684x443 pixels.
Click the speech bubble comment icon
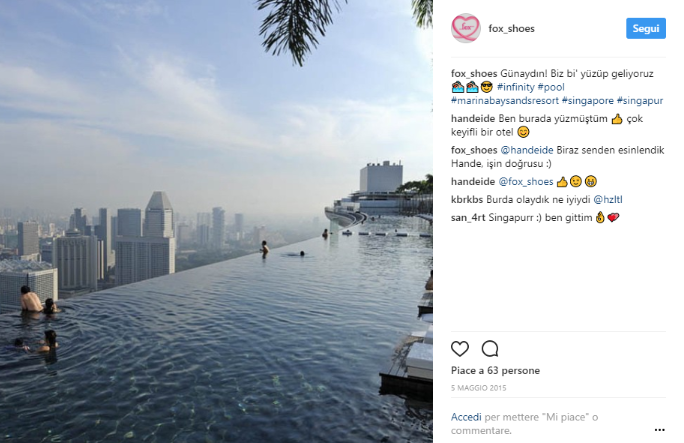point(490,349)
